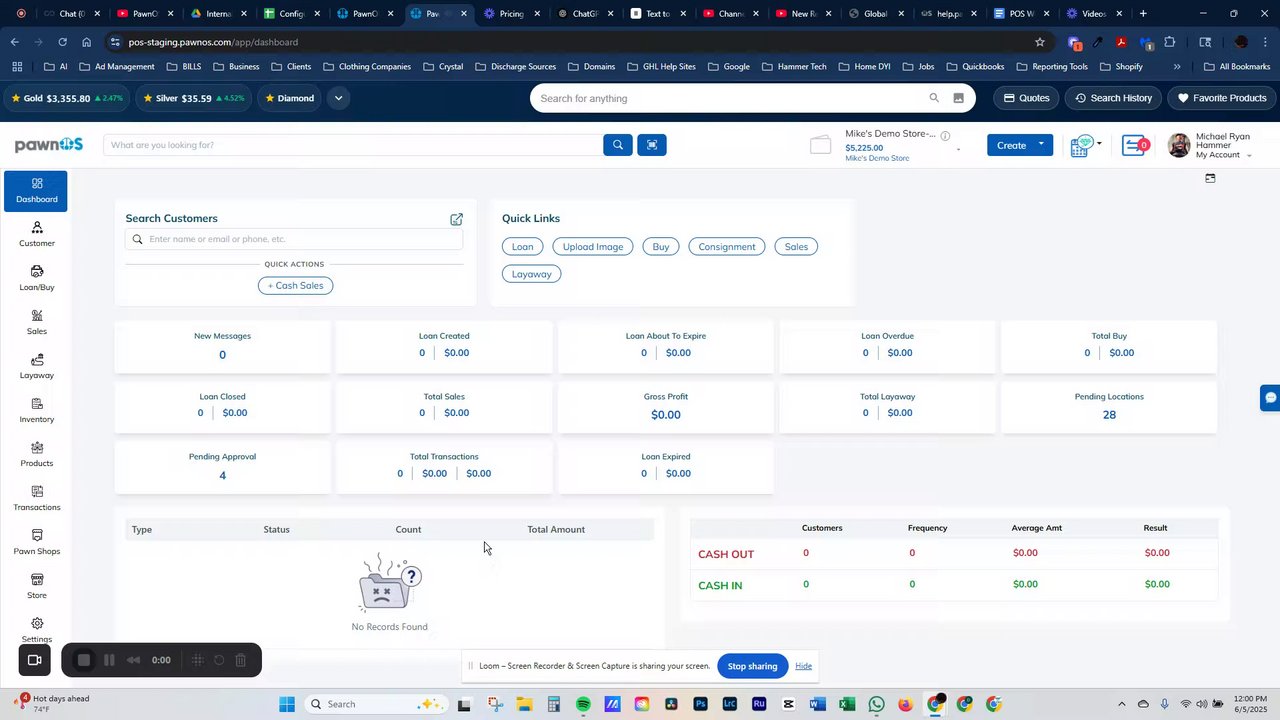Open the Pawn Shops sidebar item
Image resolution: width=1280 pixels, height=720 pixels.
tap(37, 542)
